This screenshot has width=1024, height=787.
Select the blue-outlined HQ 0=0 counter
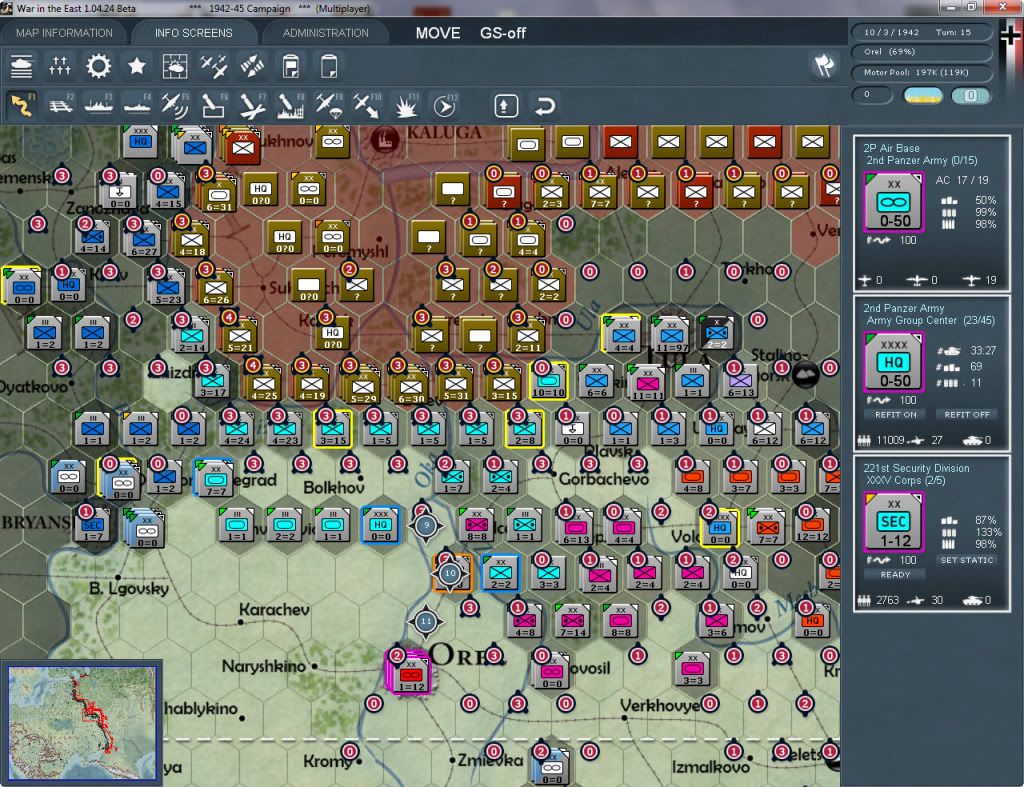pyautogui.click(x=381, y=525)
